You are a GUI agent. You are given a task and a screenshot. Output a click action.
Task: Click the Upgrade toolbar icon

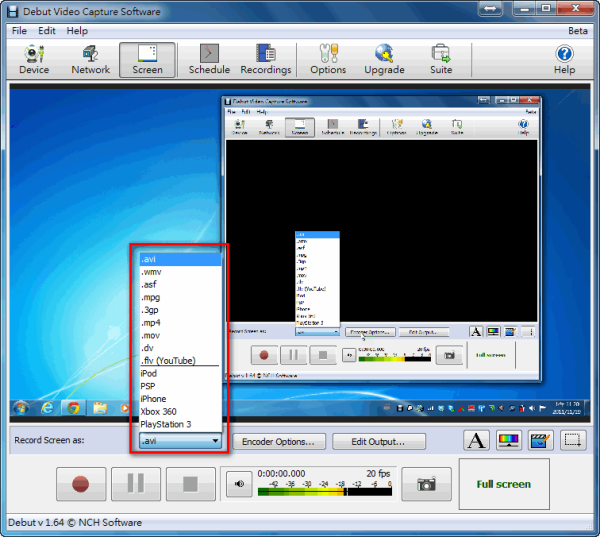pos(384,60)
